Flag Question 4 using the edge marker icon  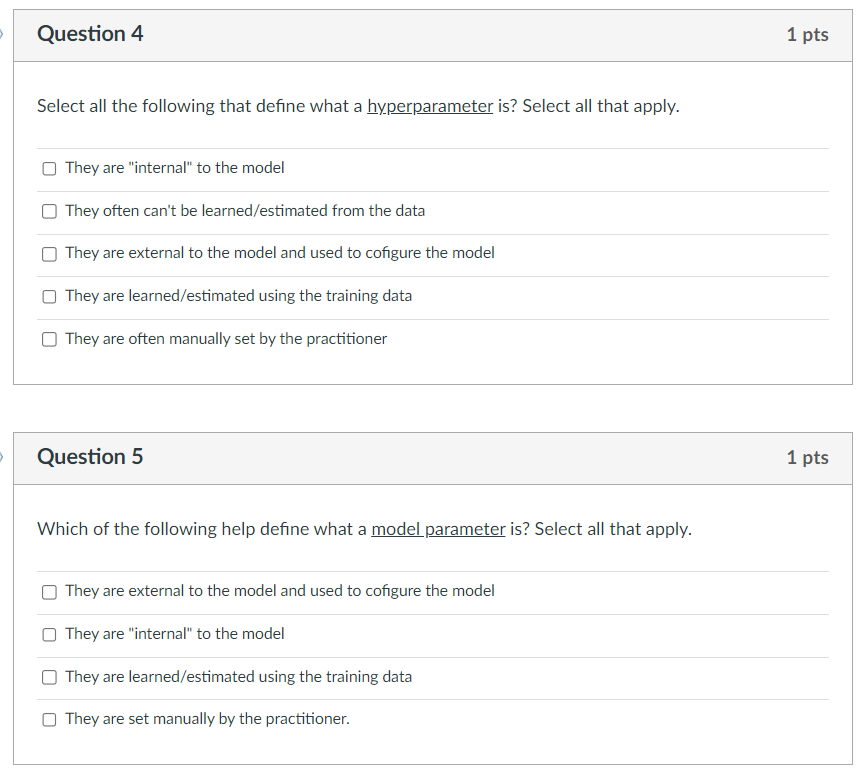[x=3, y=34]
